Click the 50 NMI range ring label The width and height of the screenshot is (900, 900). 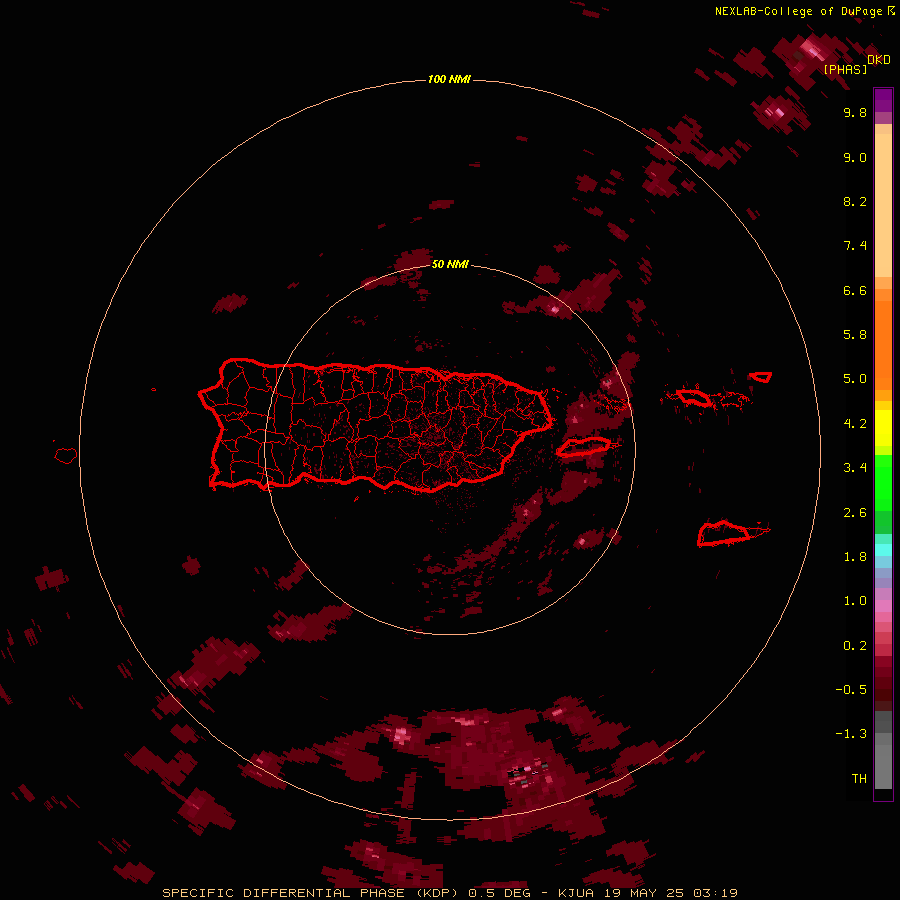pyautogui.click(x=450, y=264)
